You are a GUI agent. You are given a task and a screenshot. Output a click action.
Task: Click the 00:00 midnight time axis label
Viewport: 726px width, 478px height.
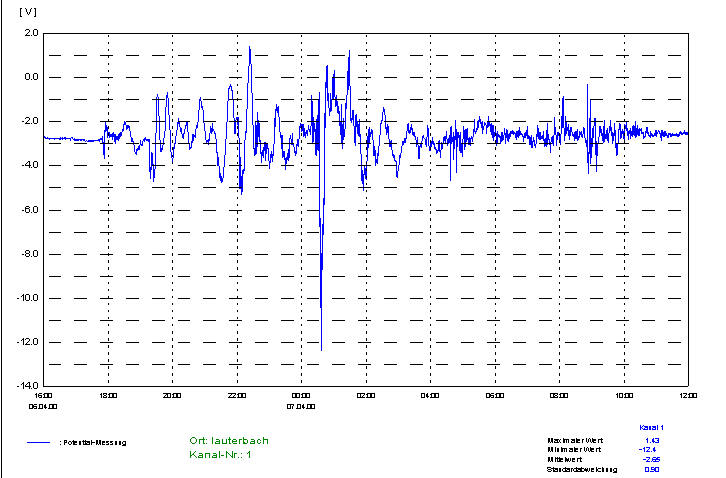click(x=301, y=396)
